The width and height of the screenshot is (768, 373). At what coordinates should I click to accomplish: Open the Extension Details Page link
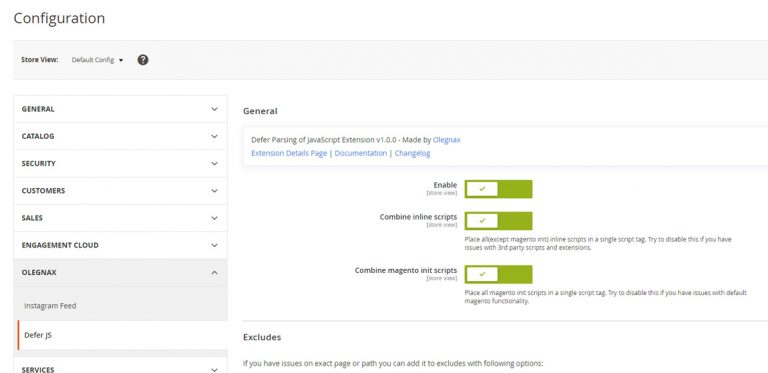click(x=289, y=153)
